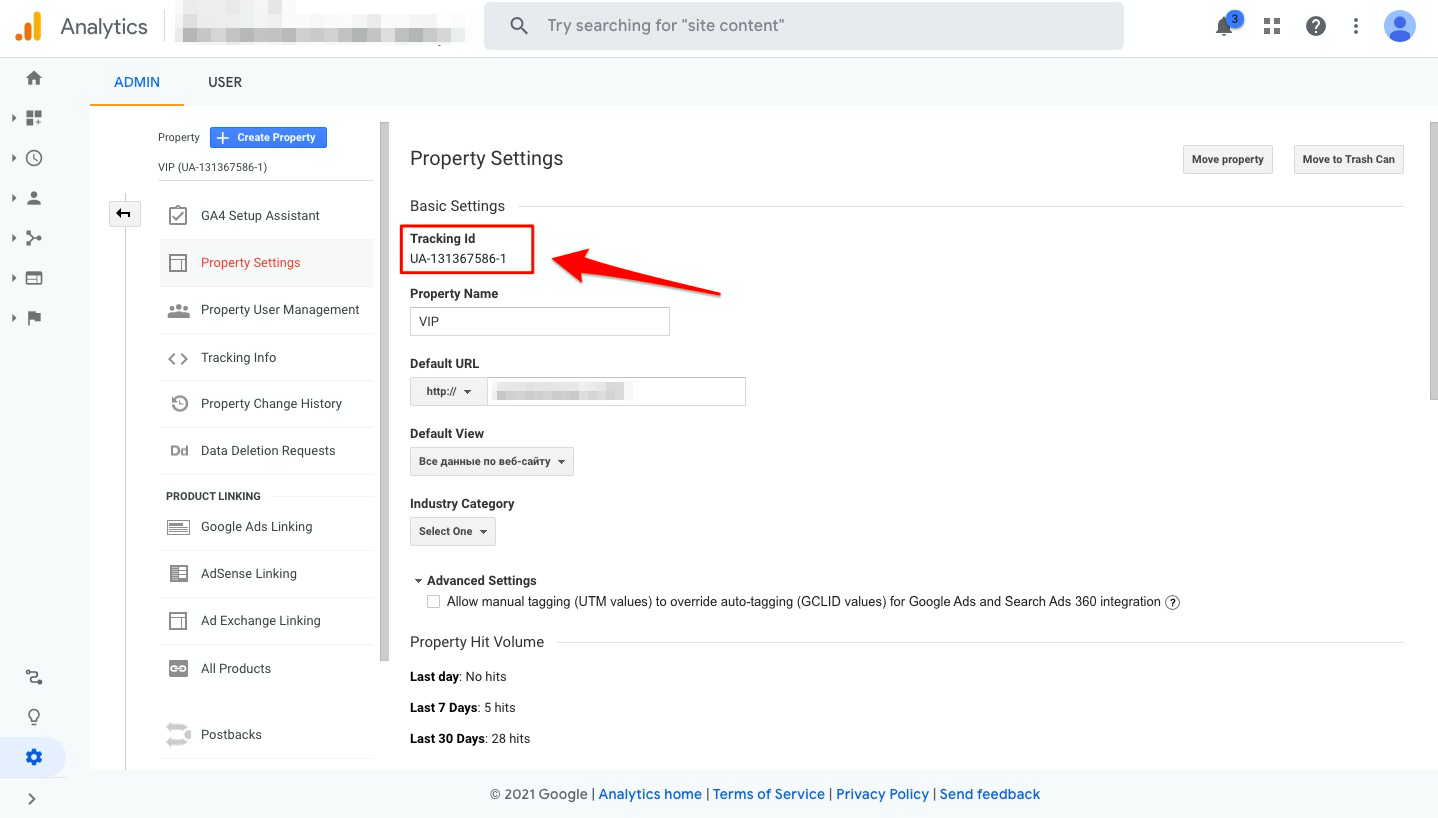
Task: Open the Privacy Policy link
Action: pos(883,794)
